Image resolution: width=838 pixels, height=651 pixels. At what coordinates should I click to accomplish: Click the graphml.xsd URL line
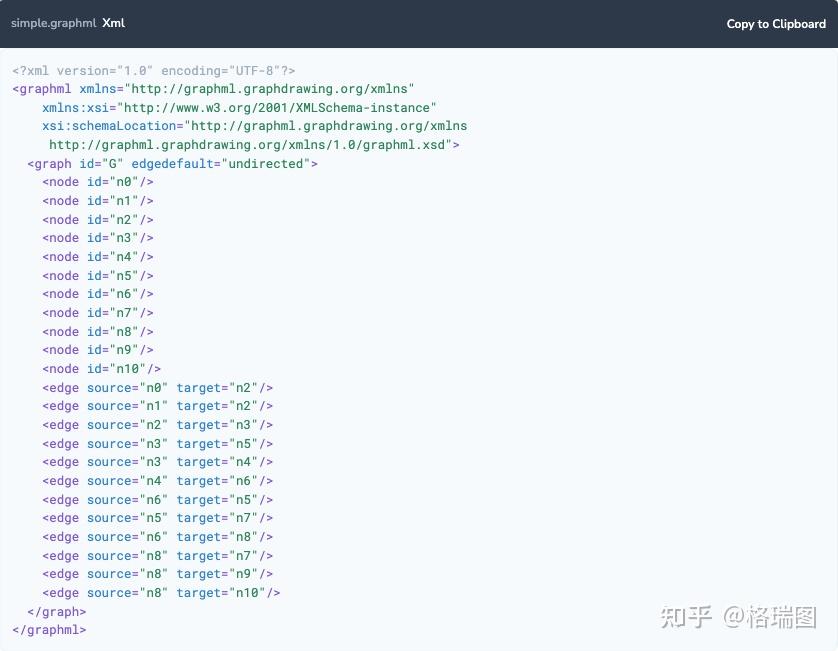[254, 145]
